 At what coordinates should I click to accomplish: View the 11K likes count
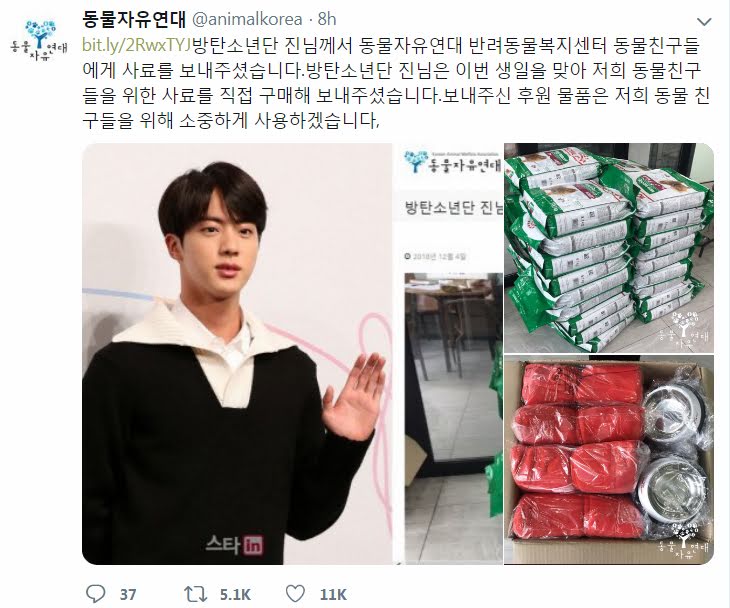pos(333,594)
